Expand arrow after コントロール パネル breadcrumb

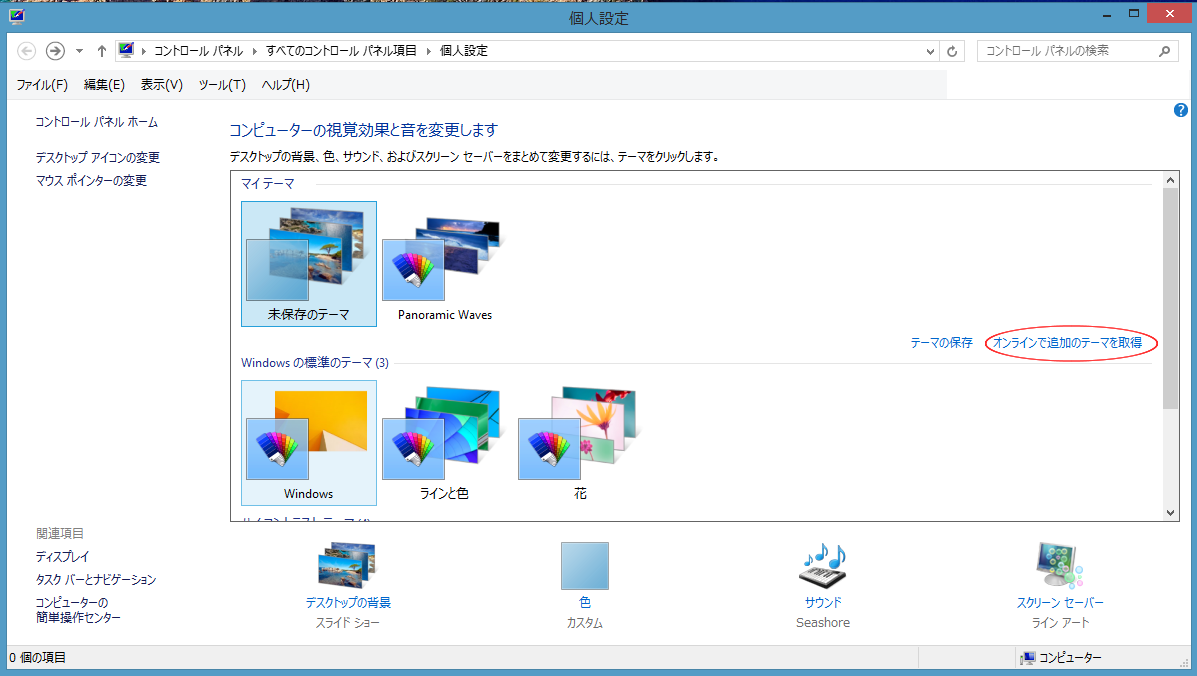[x=255, y=51]
